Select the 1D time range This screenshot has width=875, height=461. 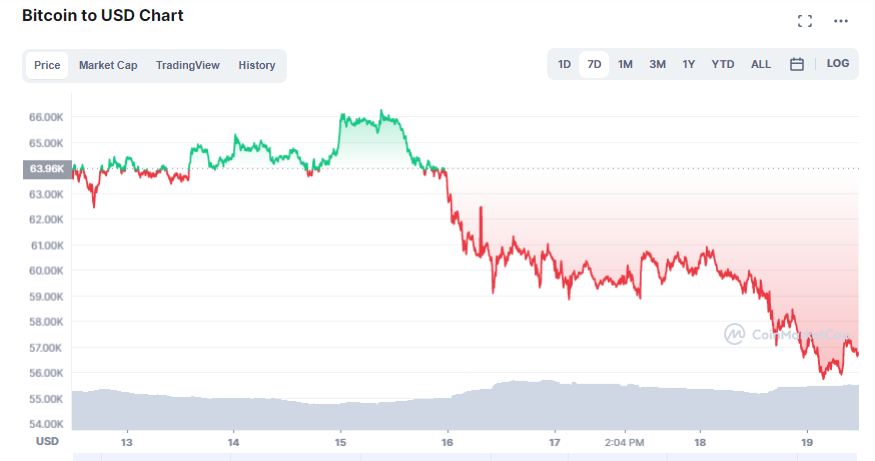coord(564,64)
